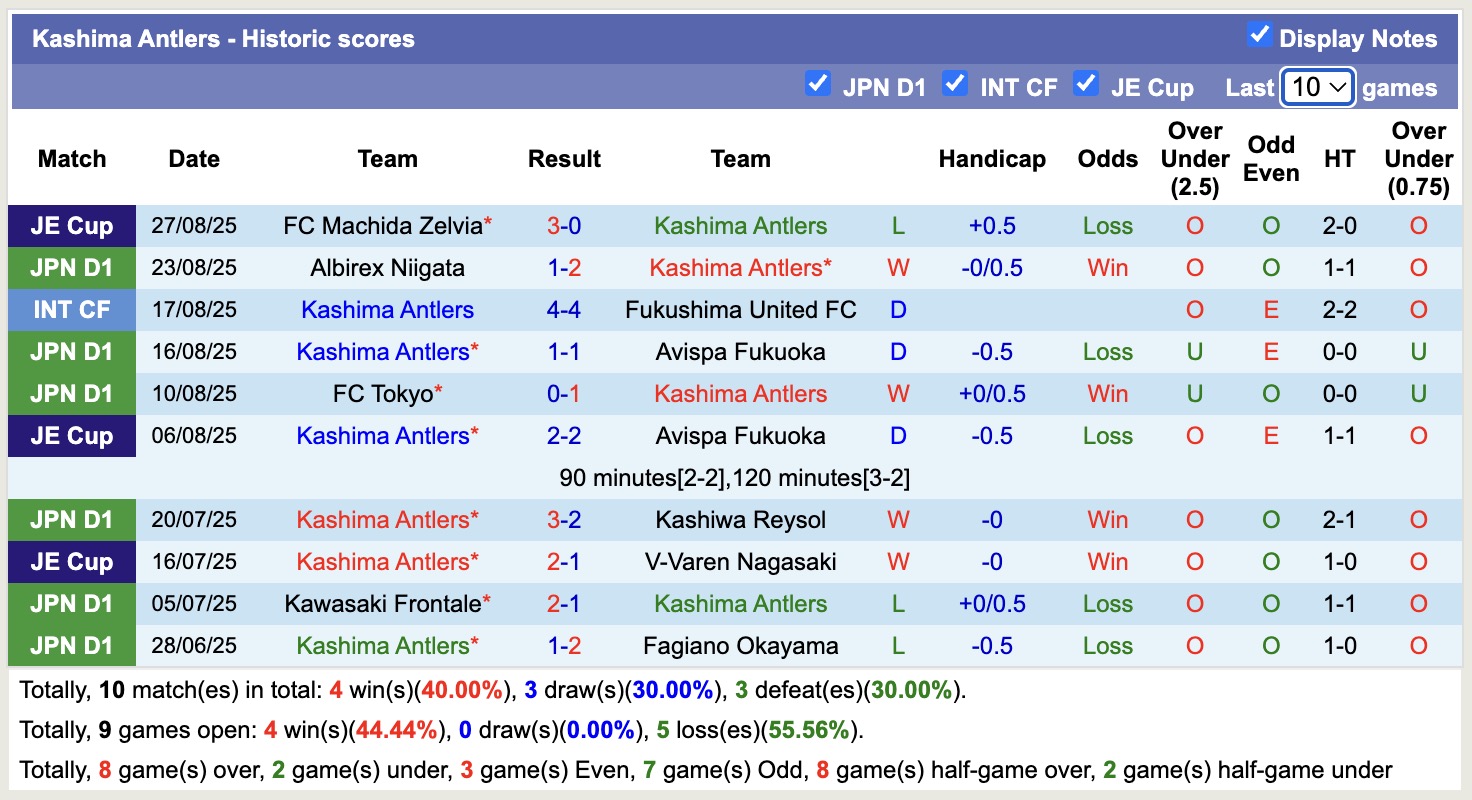This screenshot has width=1472, height=800.
Task: Click the JPN D1 badge on the Fagiano Okayama row
Action: (71, 646)
